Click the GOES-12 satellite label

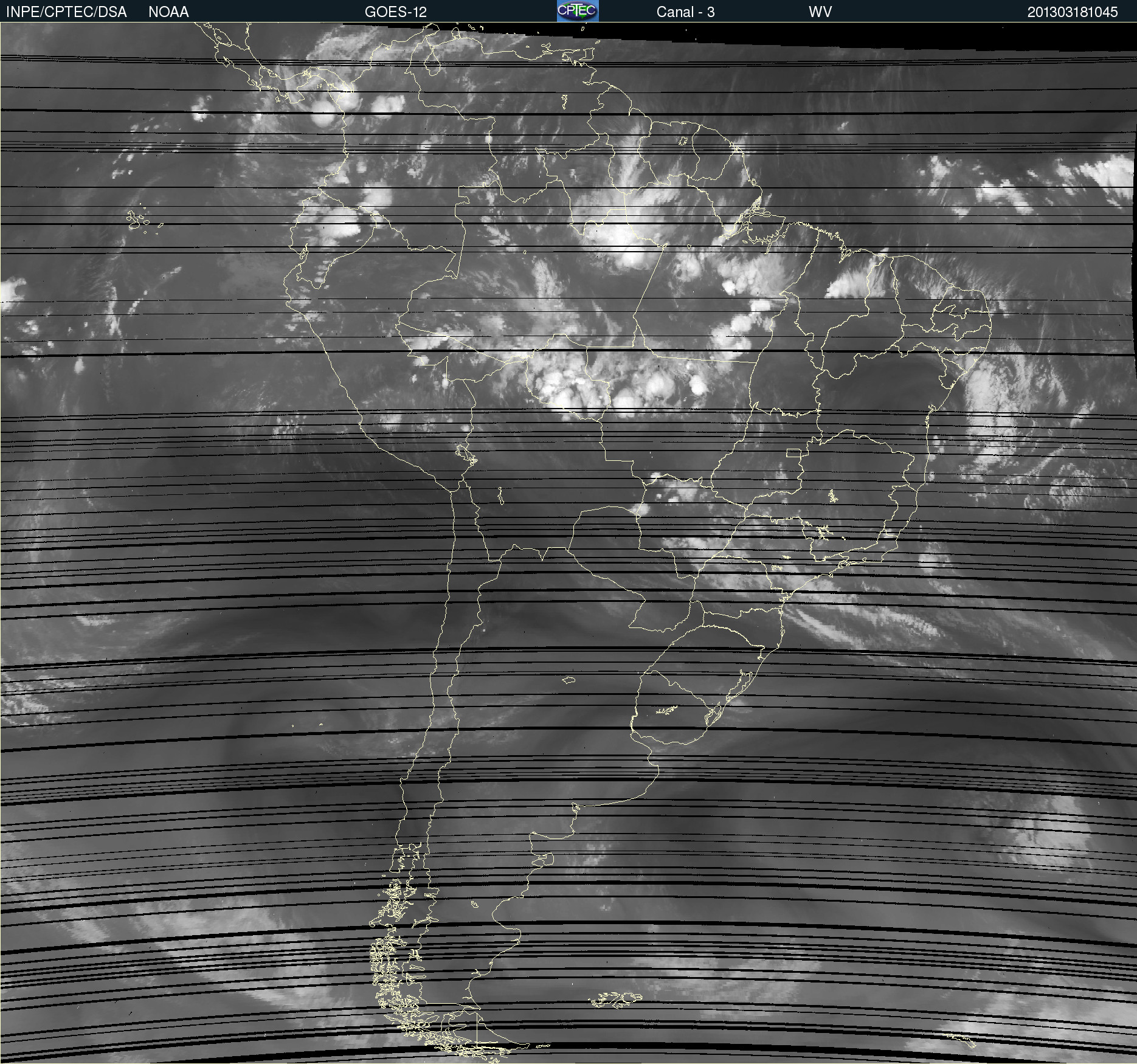(x=395, y=12)
